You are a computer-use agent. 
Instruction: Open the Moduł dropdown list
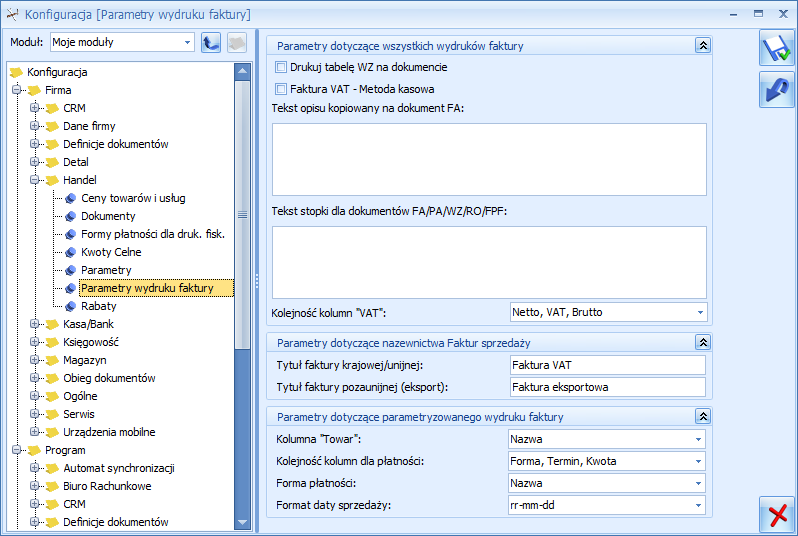187,42
